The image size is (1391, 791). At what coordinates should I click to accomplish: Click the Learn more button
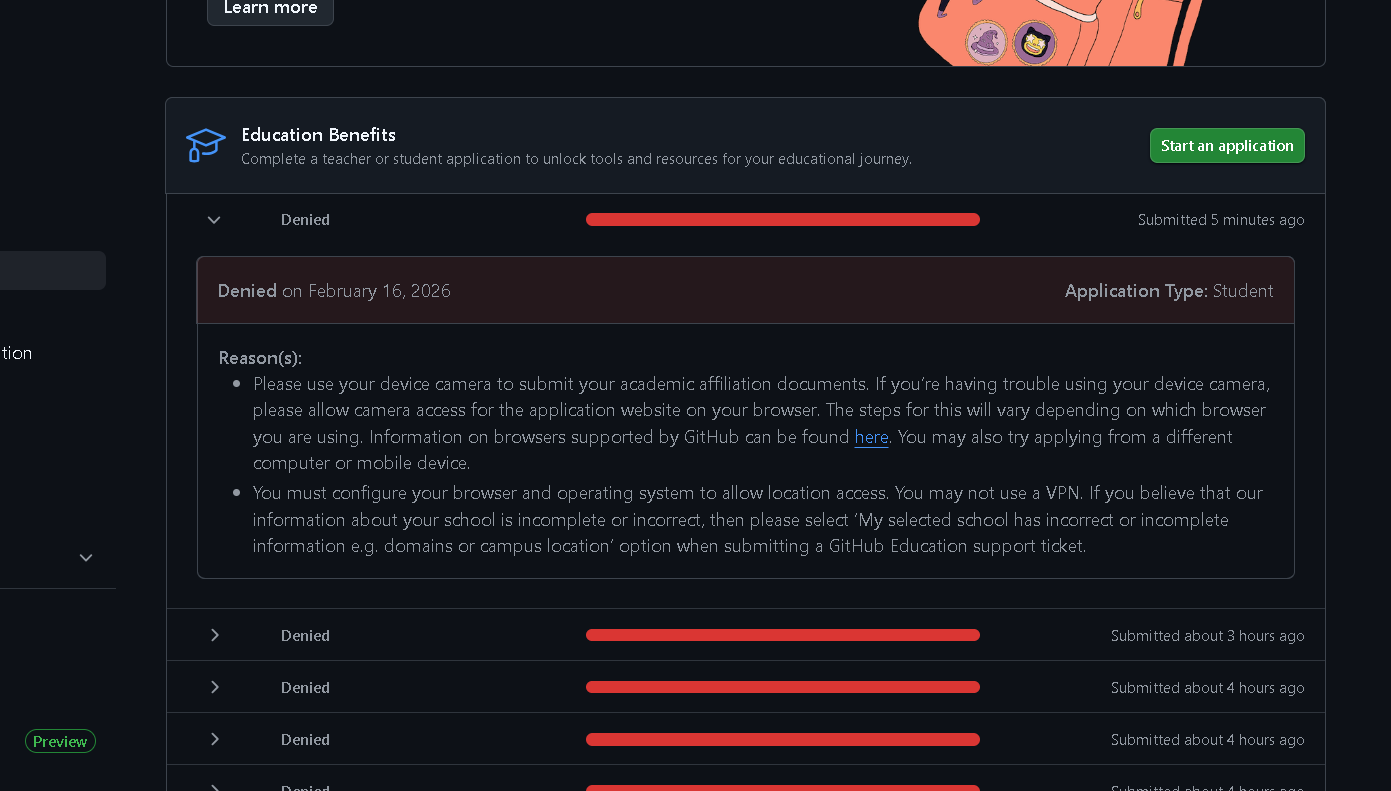coord(270,9)
